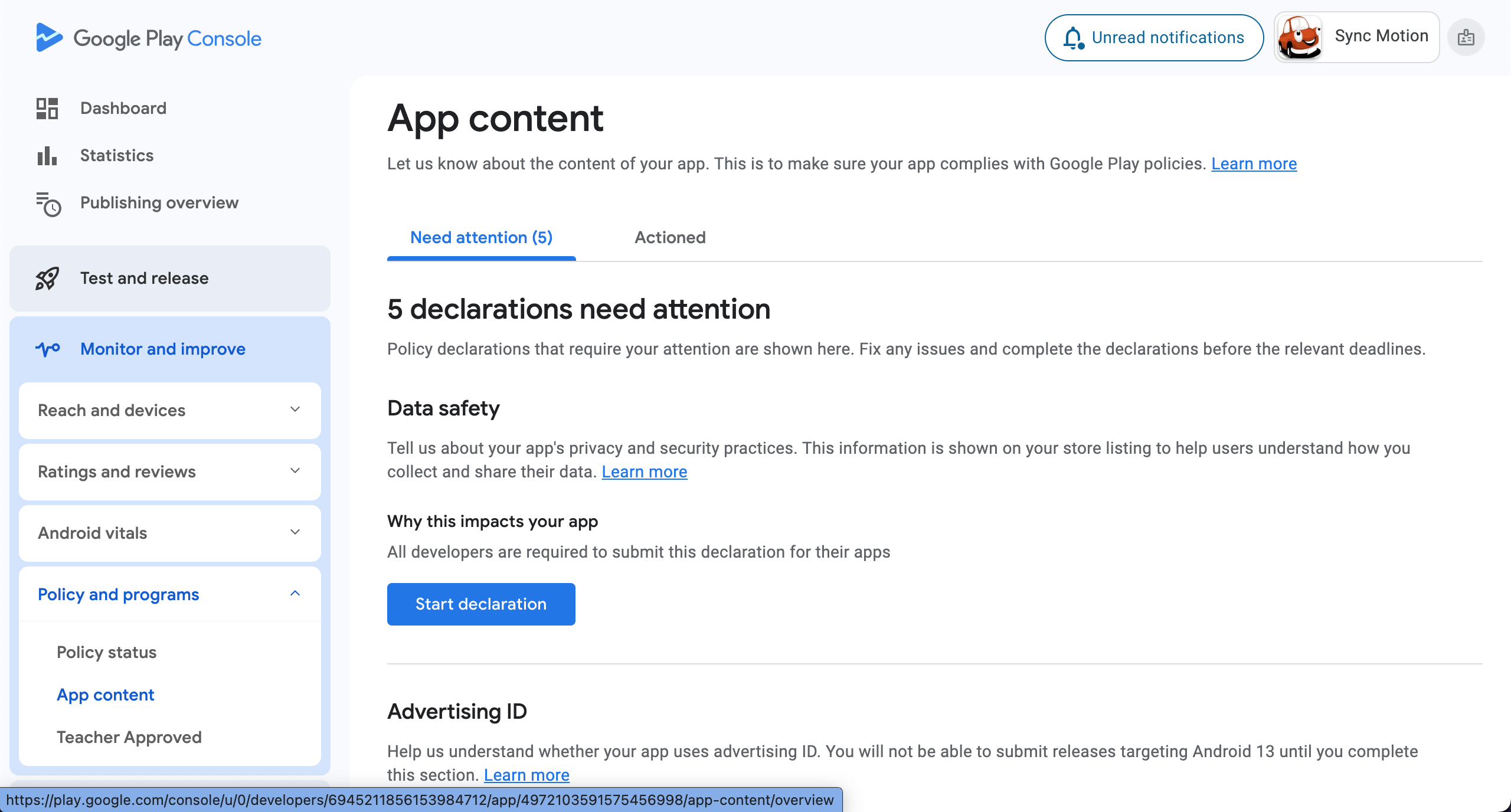Select the Need attention (5) tab
Screen dimensions: 1511x812
point(482,237)
